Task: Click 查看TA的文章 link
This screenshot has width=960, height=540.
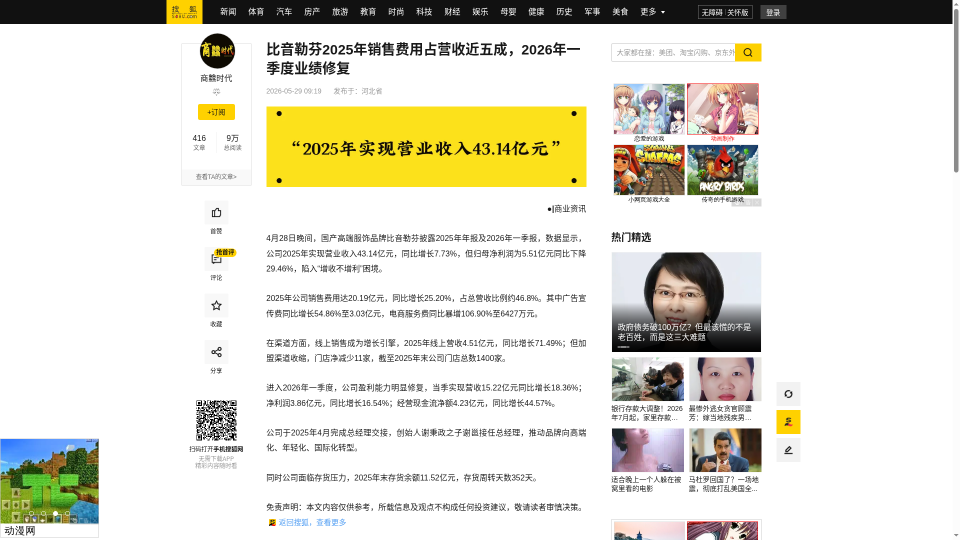Action: point(216,177)
